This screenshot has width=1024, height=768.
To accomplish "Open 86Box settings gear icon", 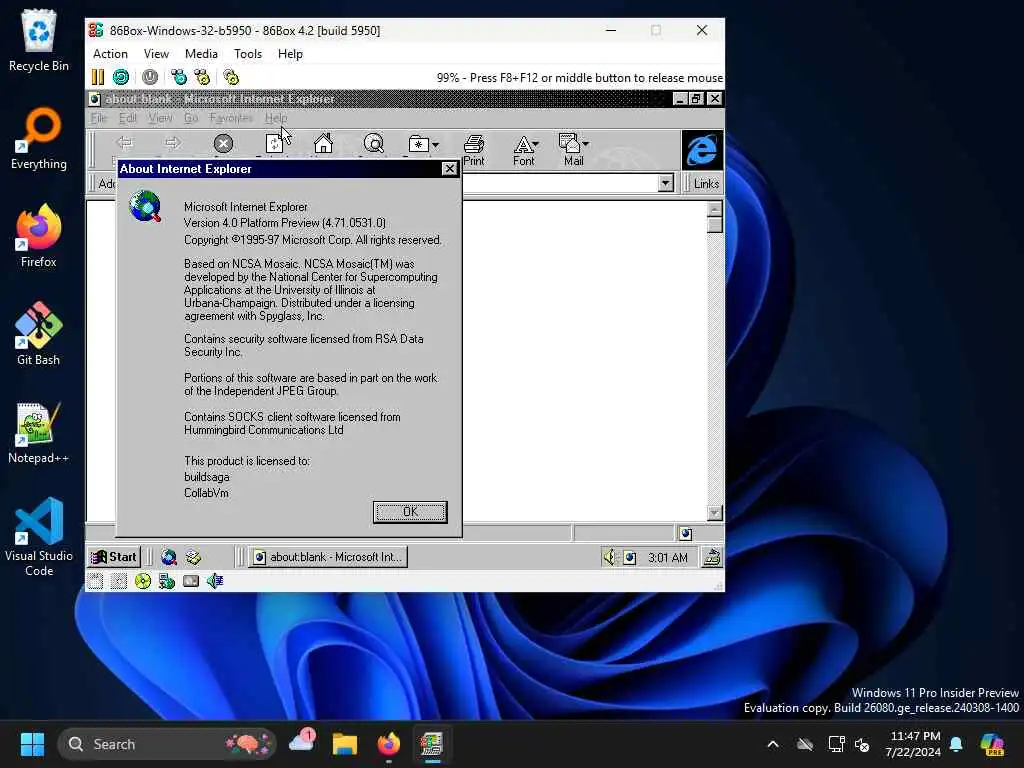I will click(x=231, y=77).
